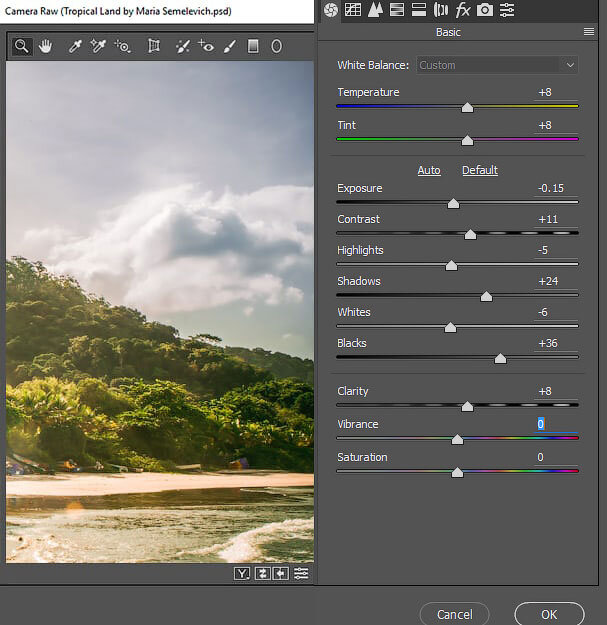
Task: Click the Saturation value field
Action: (556, 457)
